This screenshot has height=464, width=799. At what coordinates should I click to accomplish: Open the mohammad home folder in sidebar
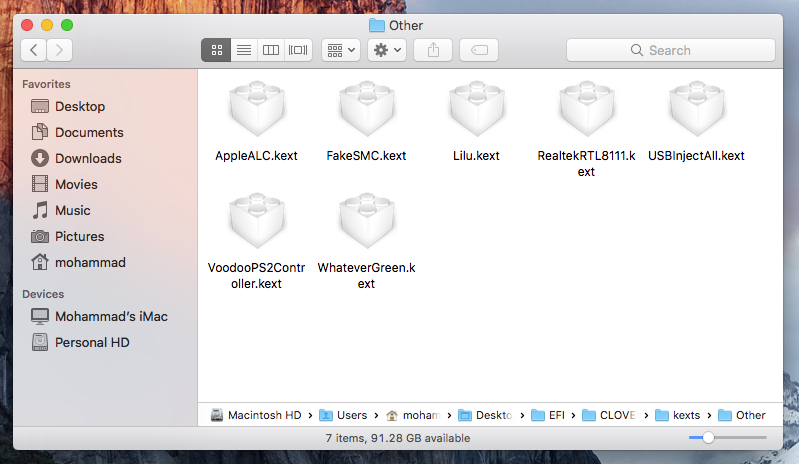(78, 262)
